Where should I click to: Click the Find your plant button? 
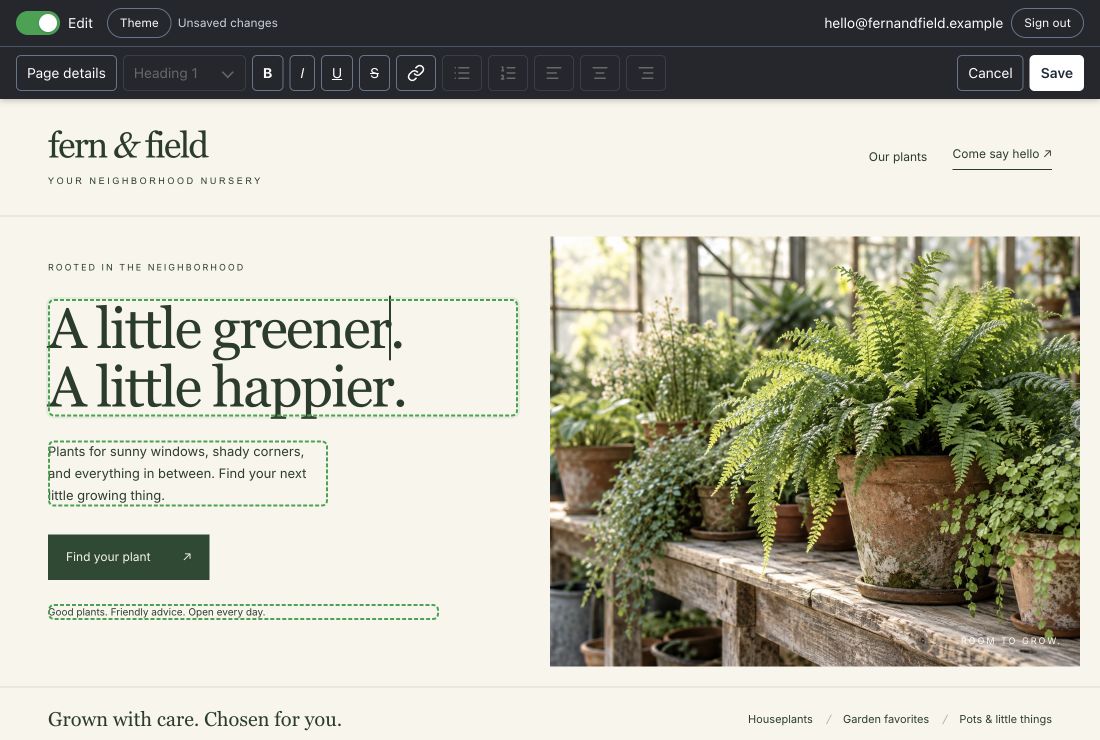tap(128, 557)
